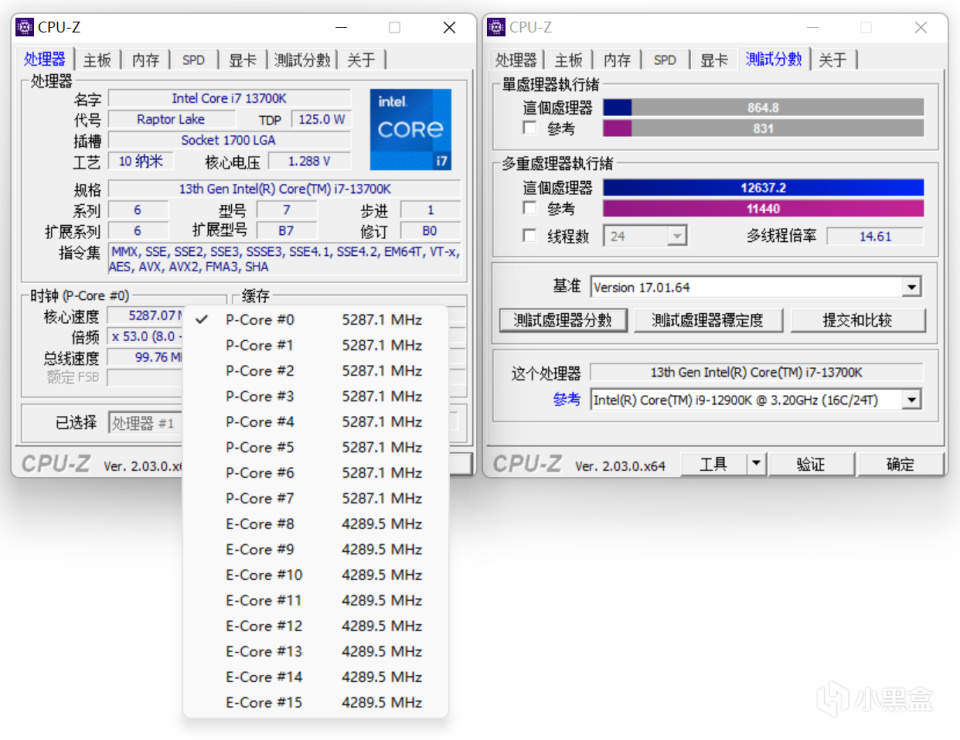
Task: Open the reference processor i9-12900K dropdown
Action: (x=911, y=400)
